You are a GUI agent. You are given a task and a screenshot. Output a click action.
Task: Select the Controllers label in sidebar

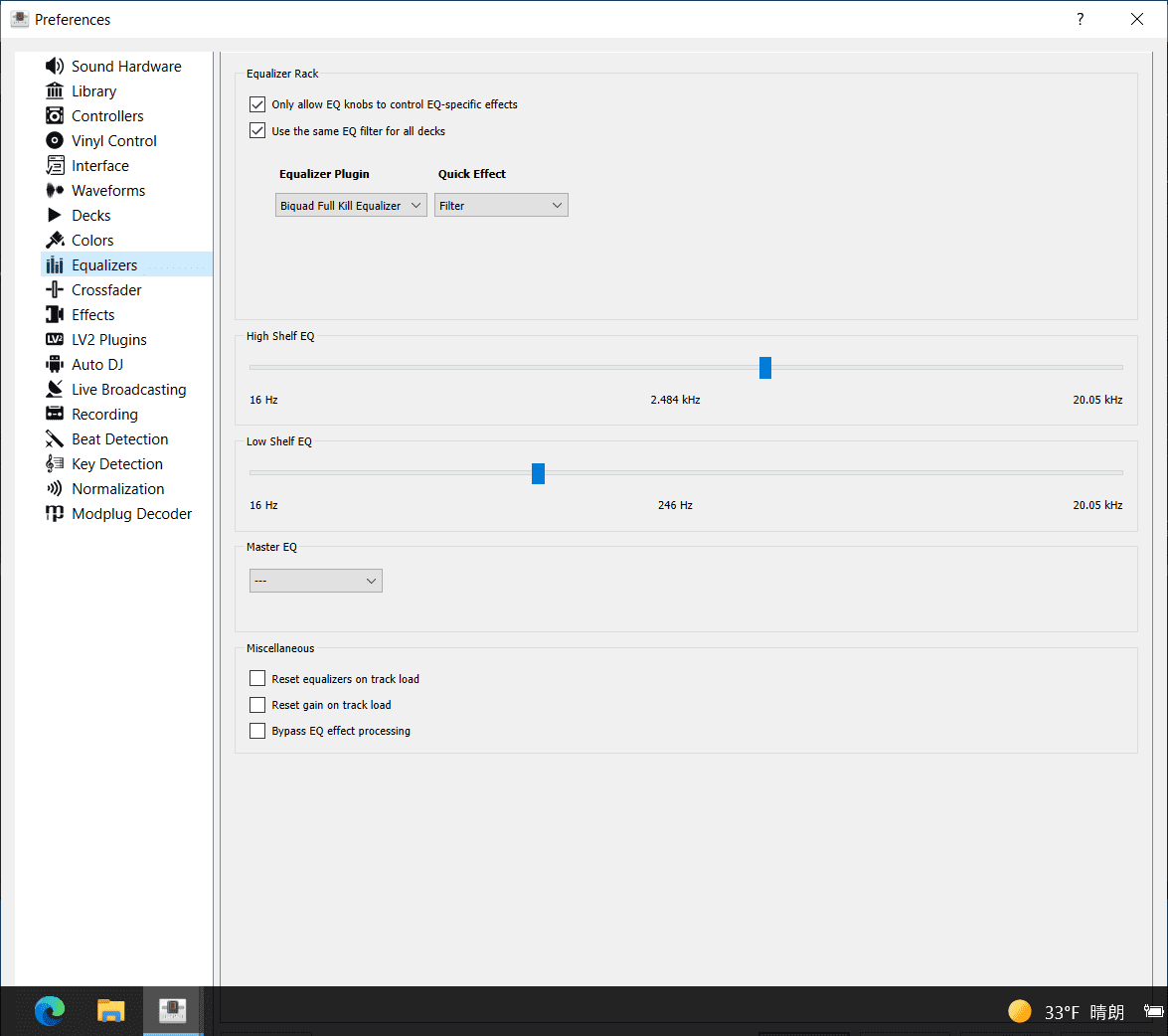tap(107, 116)
